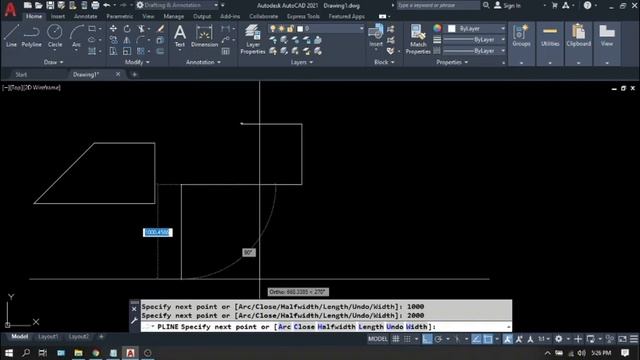
Task: Toggle 2D object snap in status bar
Action: click(488, 339)
